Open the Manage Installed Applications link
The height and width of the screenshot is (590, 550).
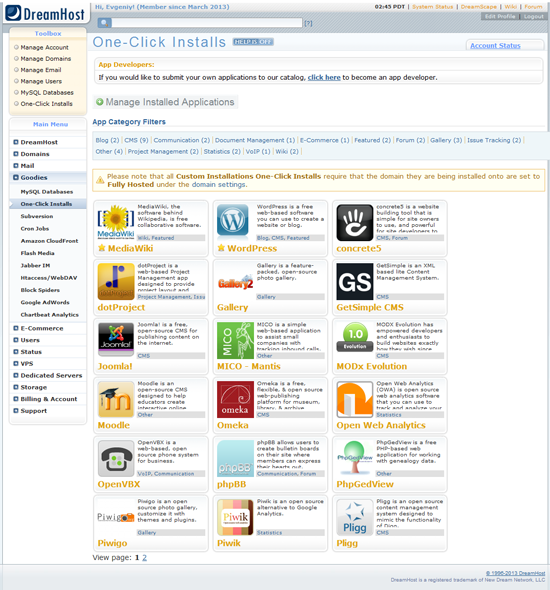coord(170,102)
